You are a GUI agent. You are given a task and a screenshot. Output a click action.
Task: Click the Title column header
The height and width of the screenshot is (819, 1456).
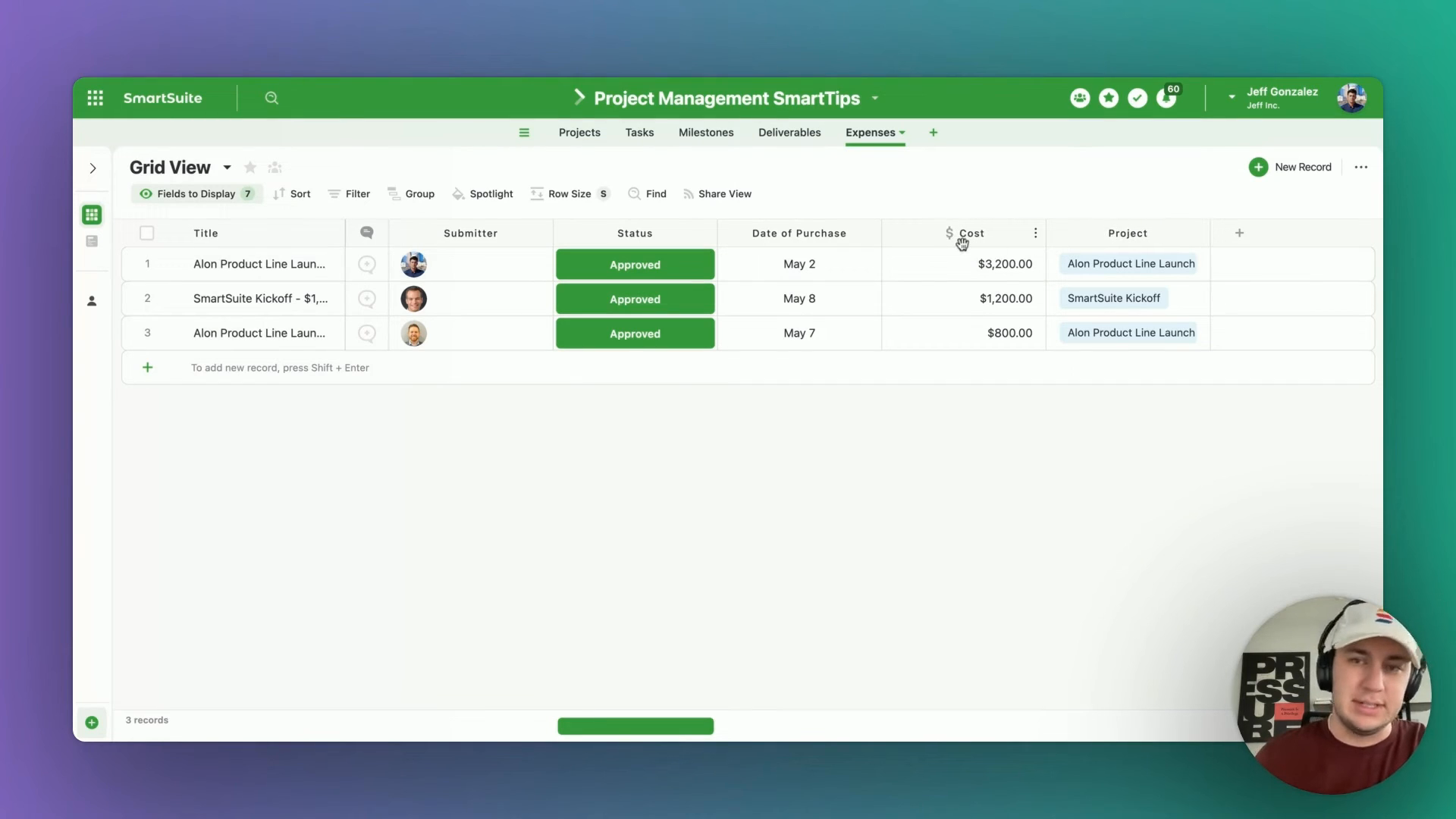click(206, 233)
